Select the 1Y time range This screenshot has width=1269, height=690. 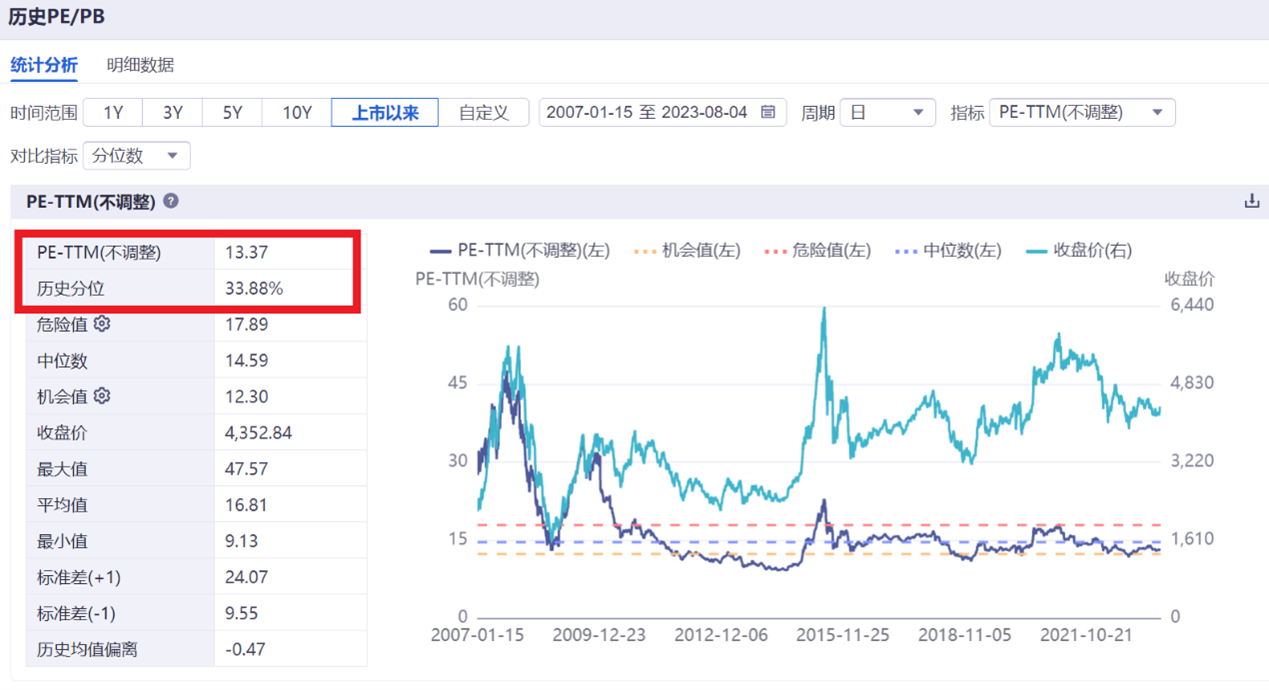[x=112, y=112]
